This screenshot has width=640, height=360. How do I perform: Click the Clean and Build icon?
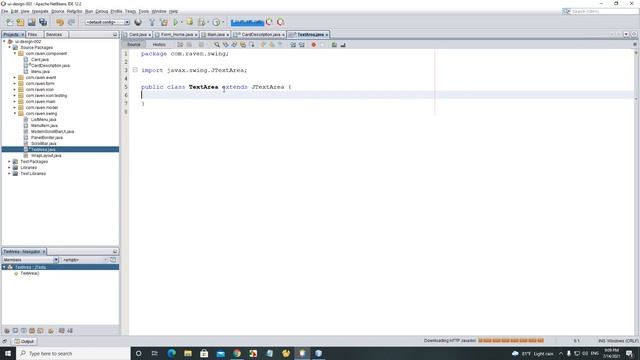pos(164,22)
